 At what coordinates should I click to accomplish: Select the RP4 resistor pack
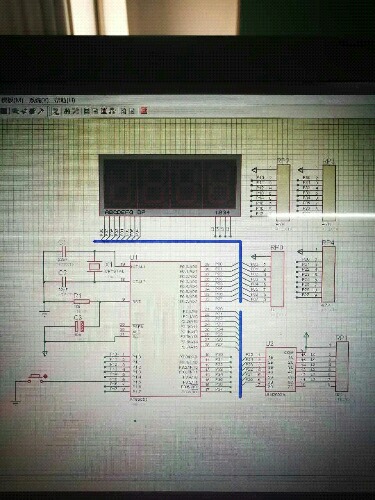point(328,274)
